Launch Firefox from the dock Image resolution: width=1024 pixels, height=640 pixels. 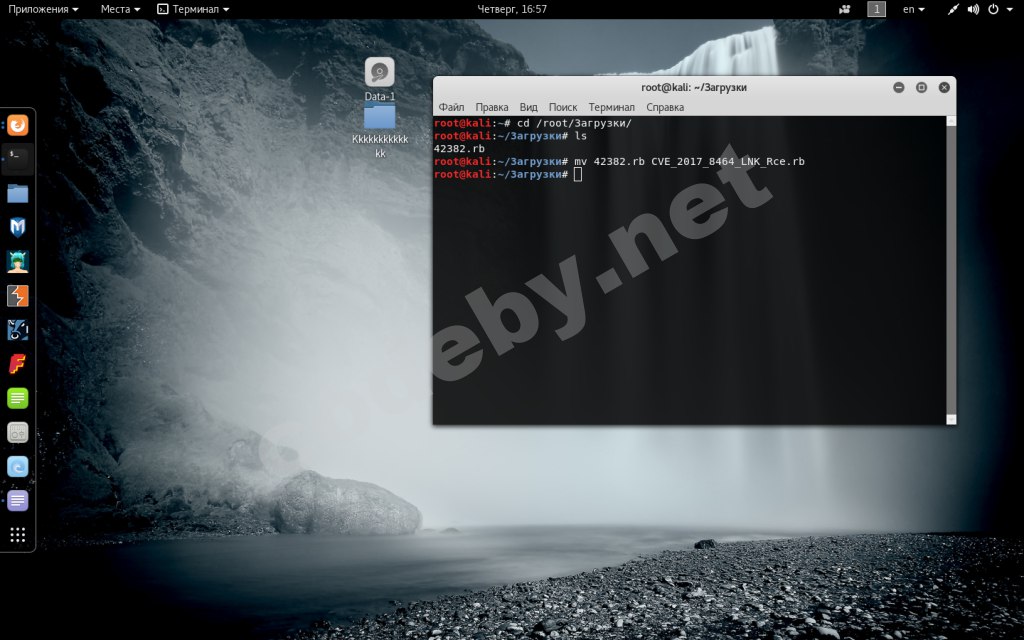(18, 125)
